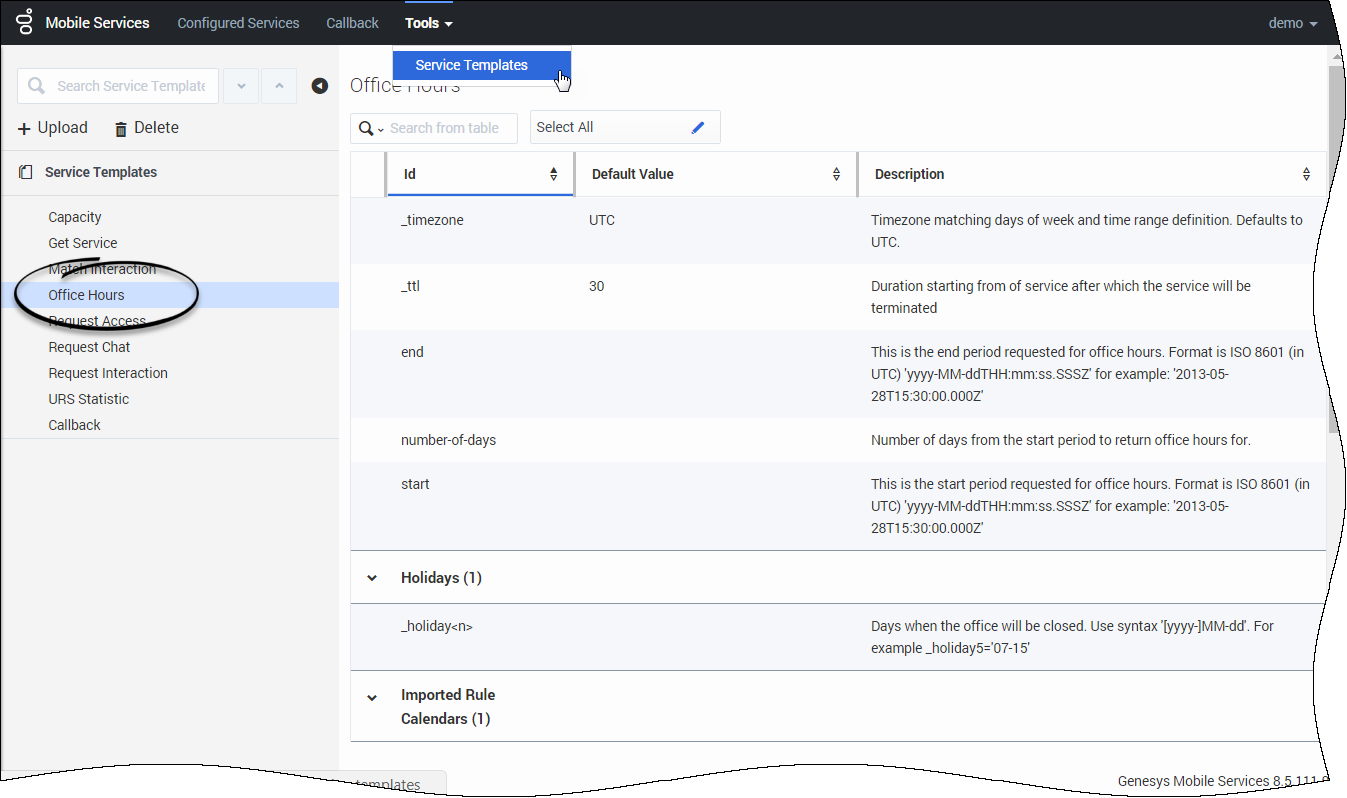Sort table by Id column arrows

point(554,174)
